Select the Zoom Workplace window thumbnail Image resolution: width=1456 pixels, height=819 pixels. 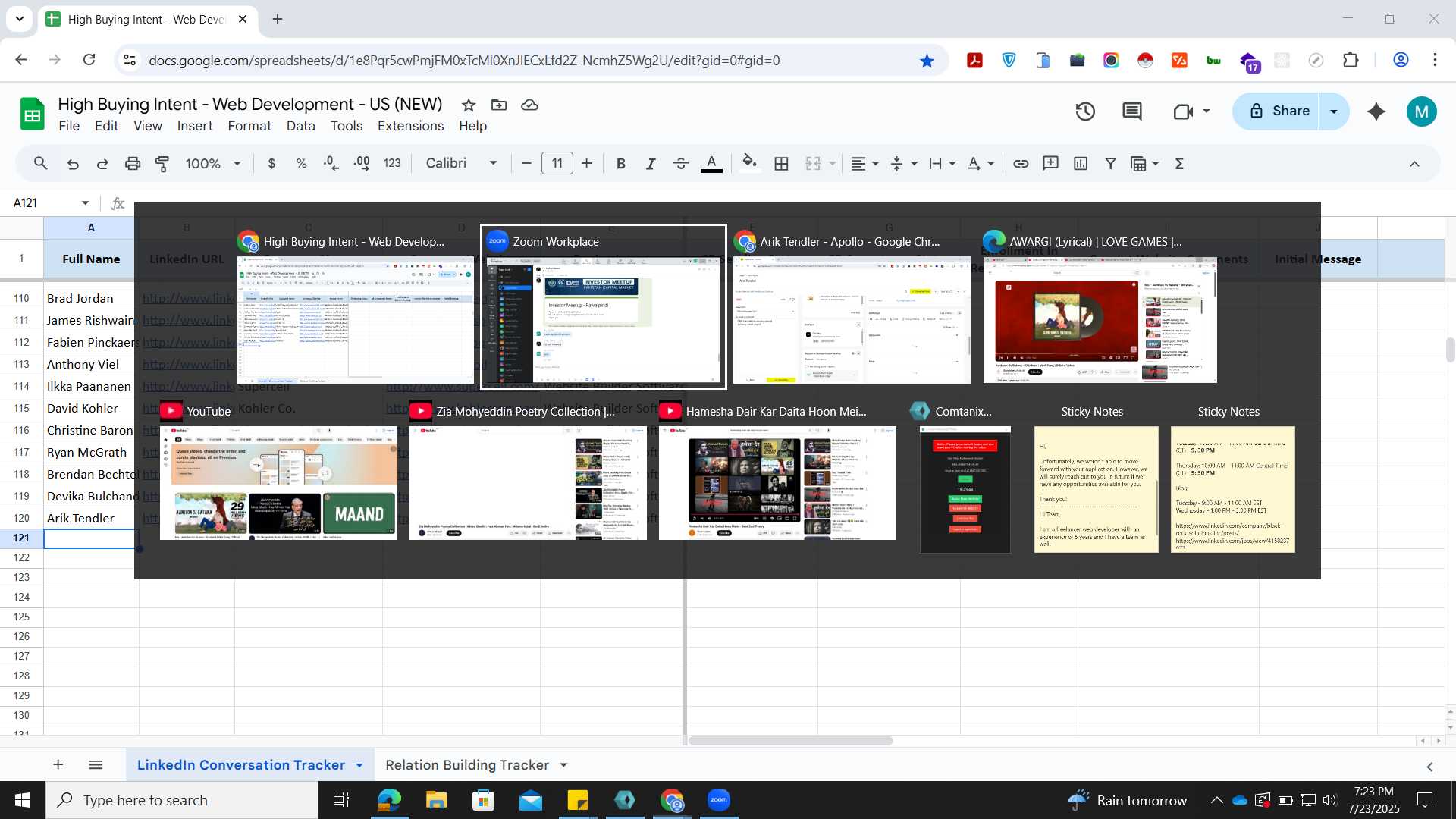coord(604,307)
